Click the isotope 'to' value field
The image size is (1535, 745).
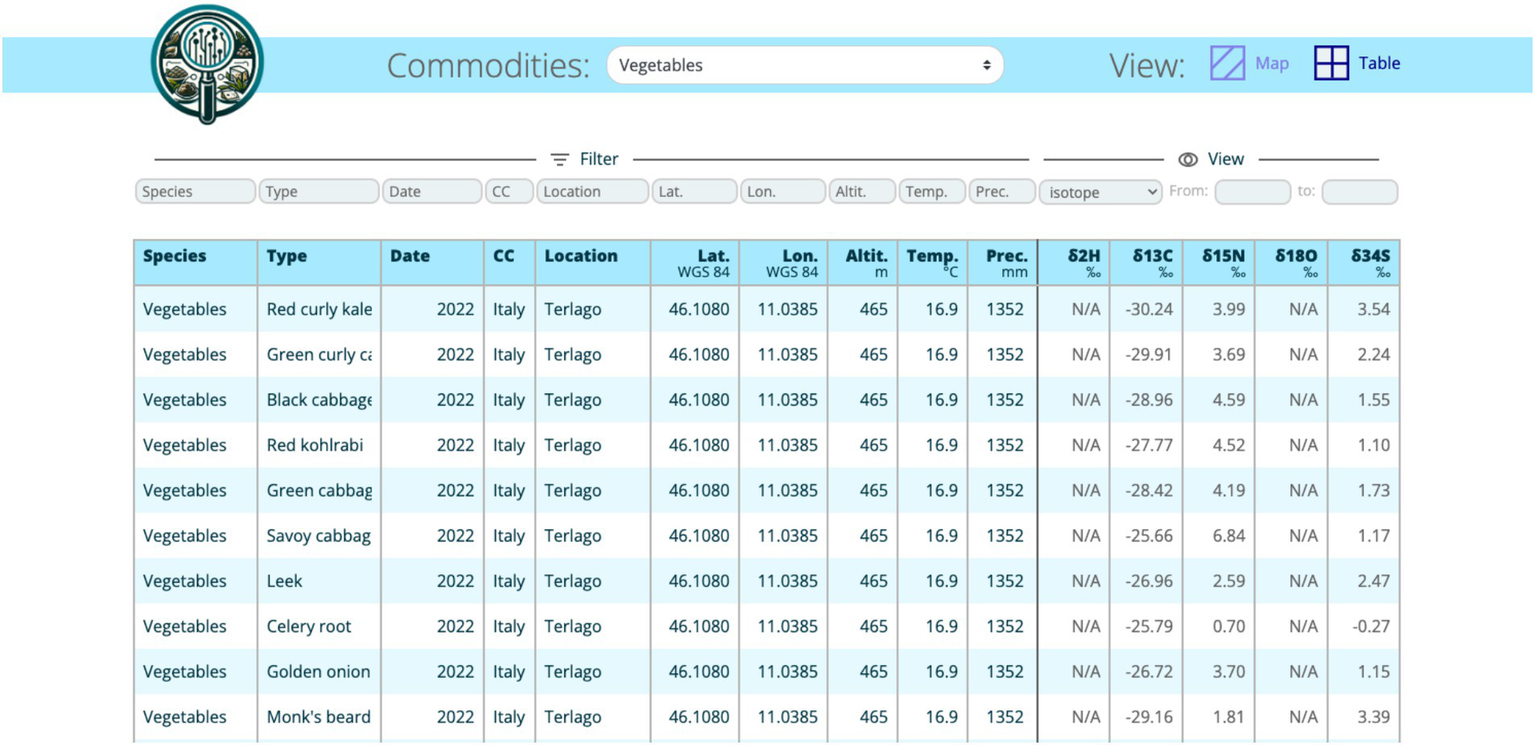(x=1359, y=192)
